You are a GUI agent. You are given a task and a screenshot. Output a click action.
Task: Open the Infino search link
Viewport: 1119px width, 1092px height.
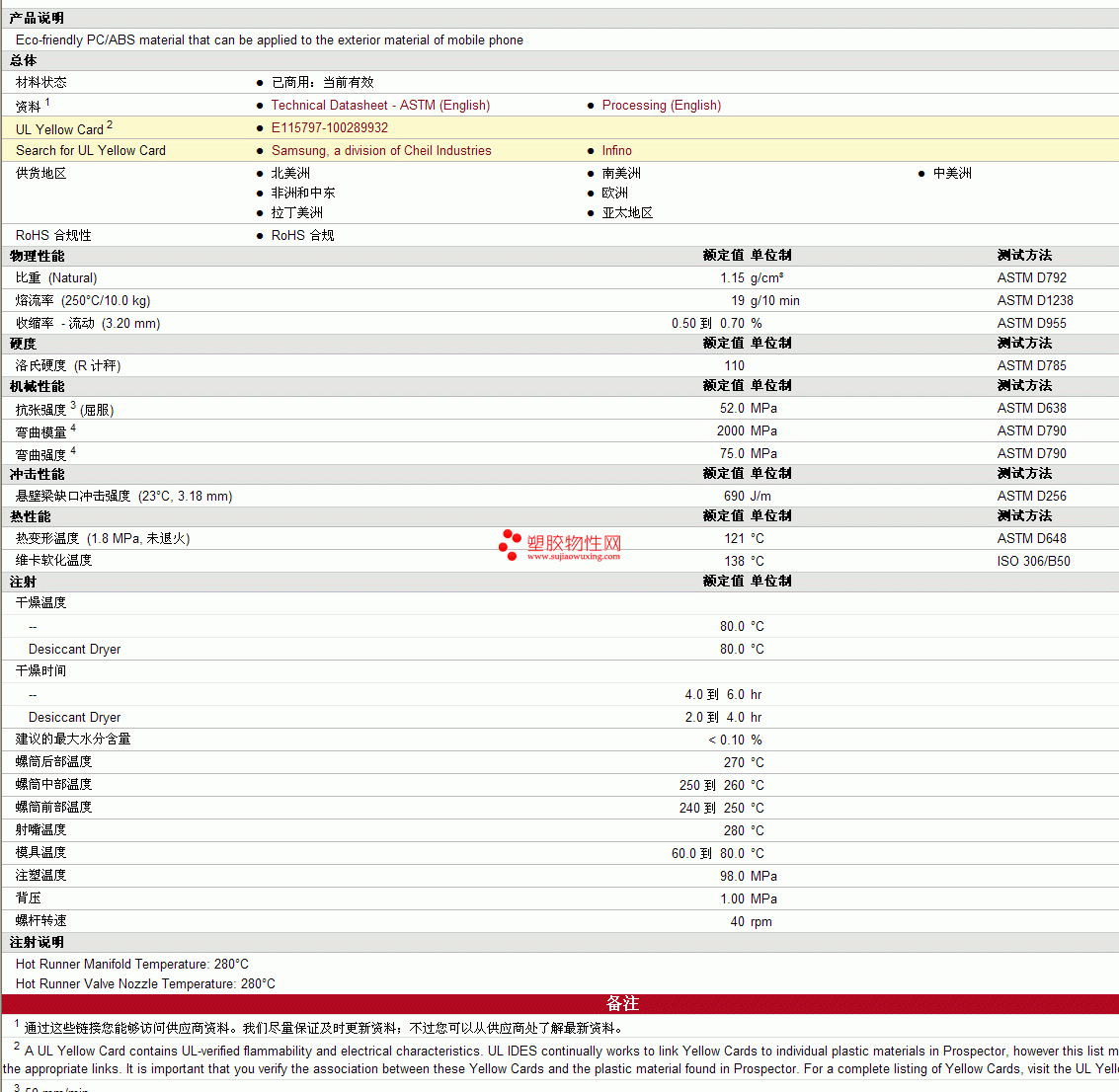[x=616, y=150]
